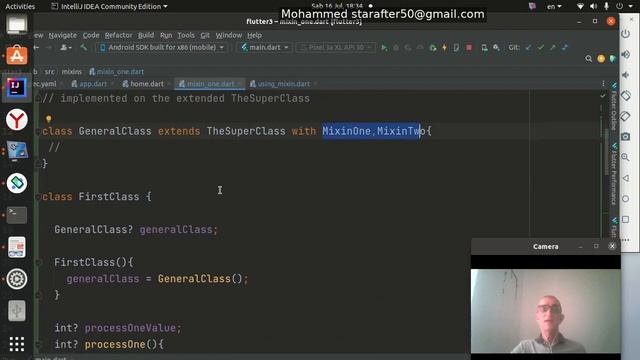
Task: Open the Code menu
Action: click(x=91, y=35)
